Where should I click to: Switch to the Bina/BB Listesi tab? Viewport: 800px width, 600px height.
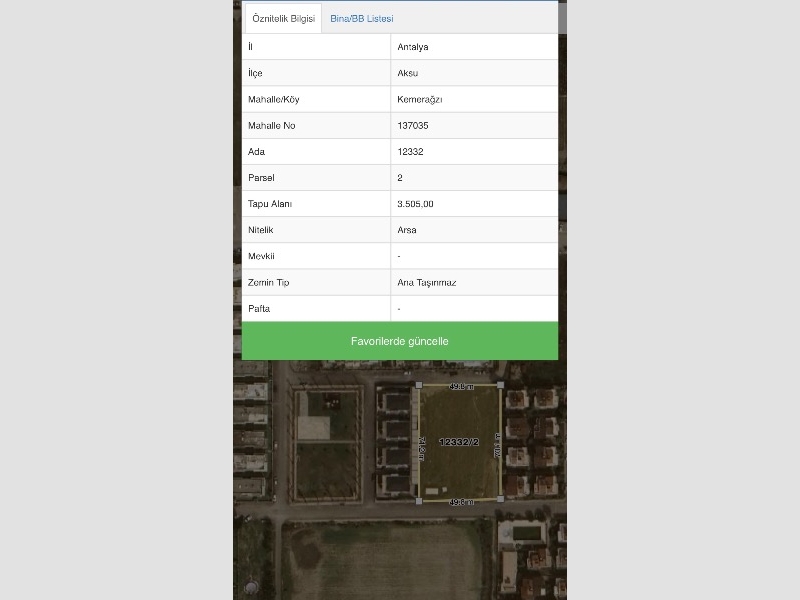tap(362, 18)
